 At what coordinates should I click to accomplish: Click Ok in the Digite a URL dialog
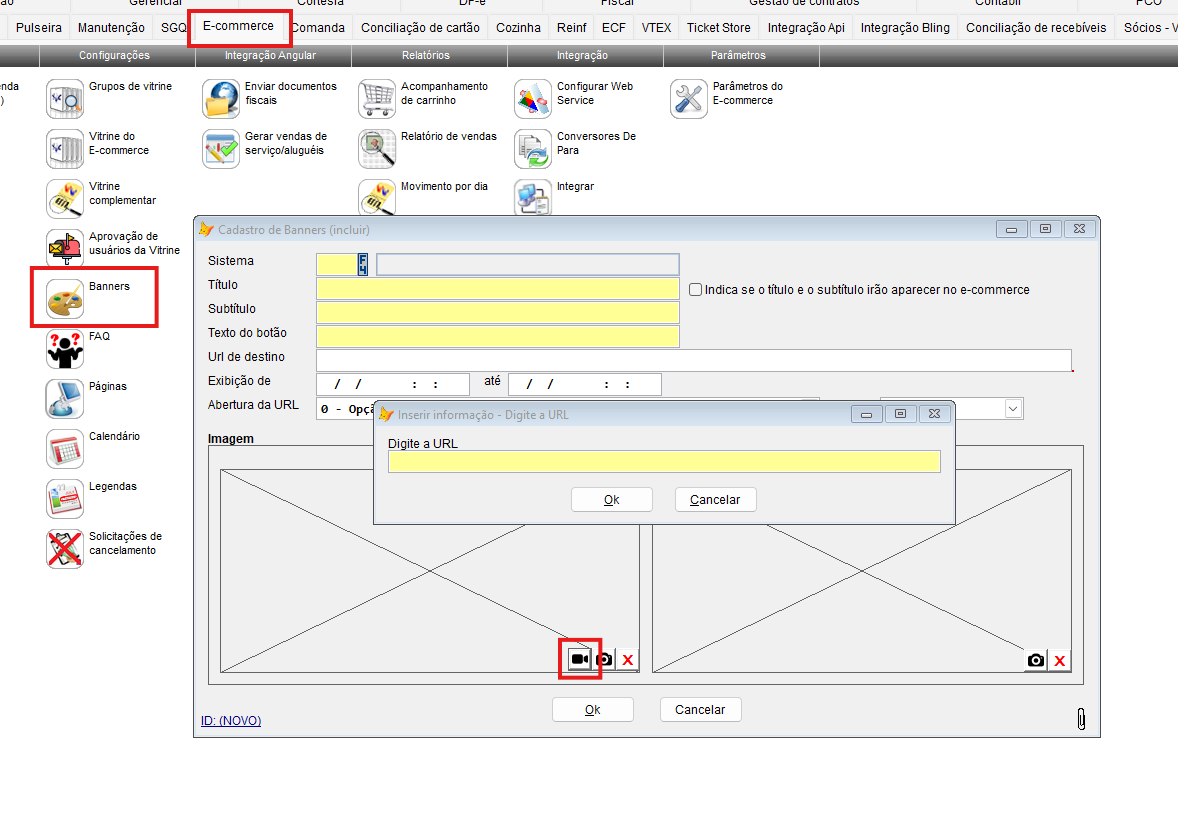pos(612,500)
